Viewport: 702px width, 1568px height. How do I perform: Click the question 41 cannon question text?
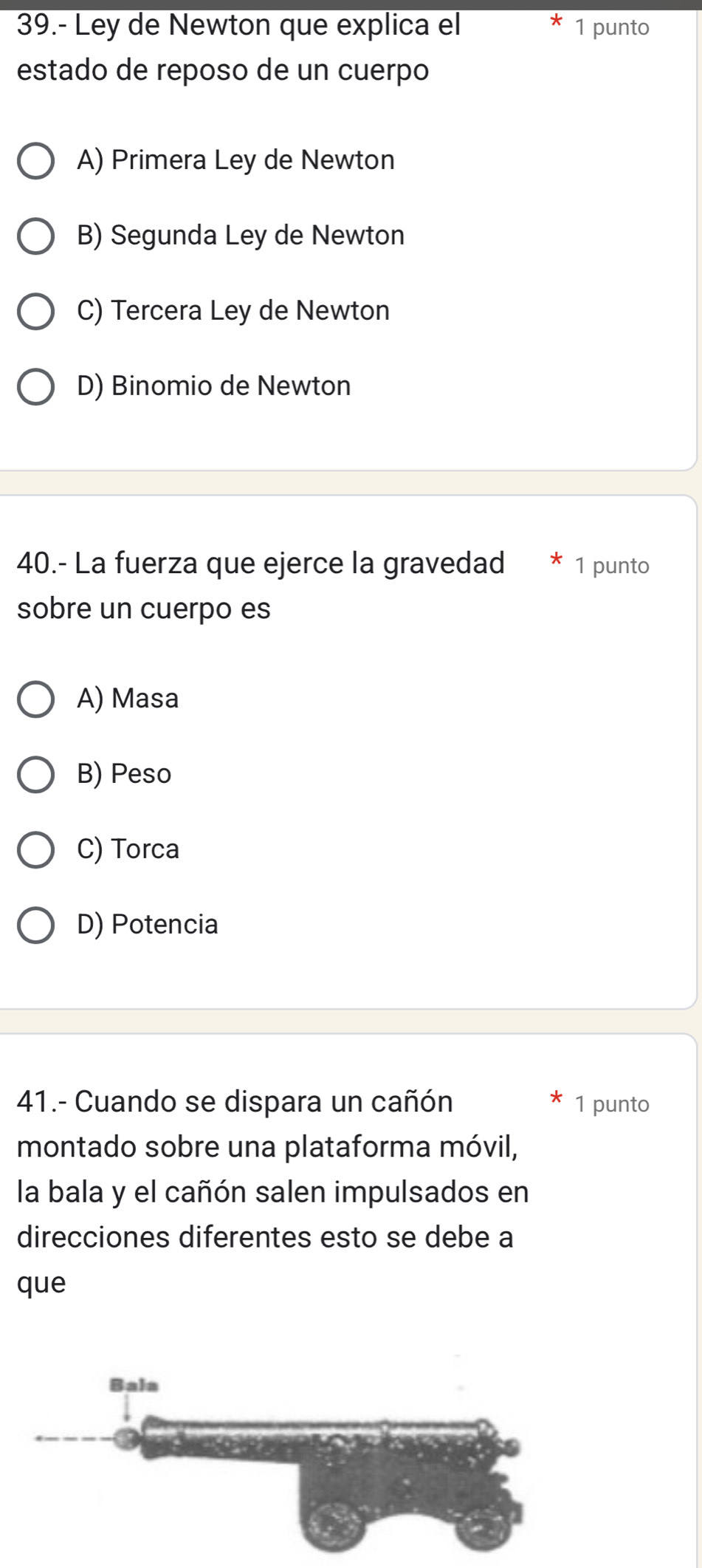tap(272, 1191)
